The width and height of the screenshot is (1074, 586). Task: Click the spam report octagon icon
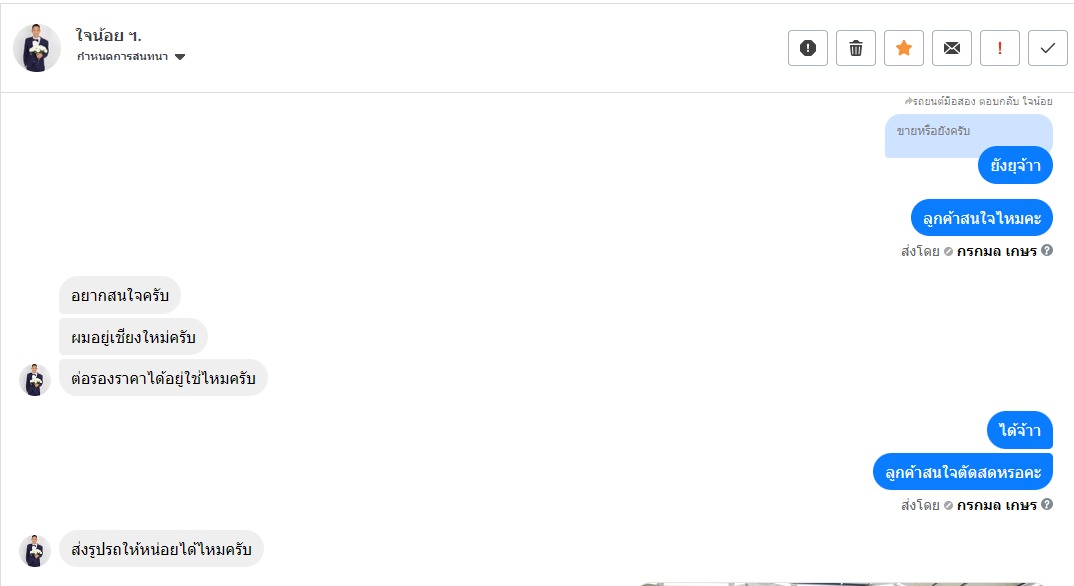click(808, 48)
